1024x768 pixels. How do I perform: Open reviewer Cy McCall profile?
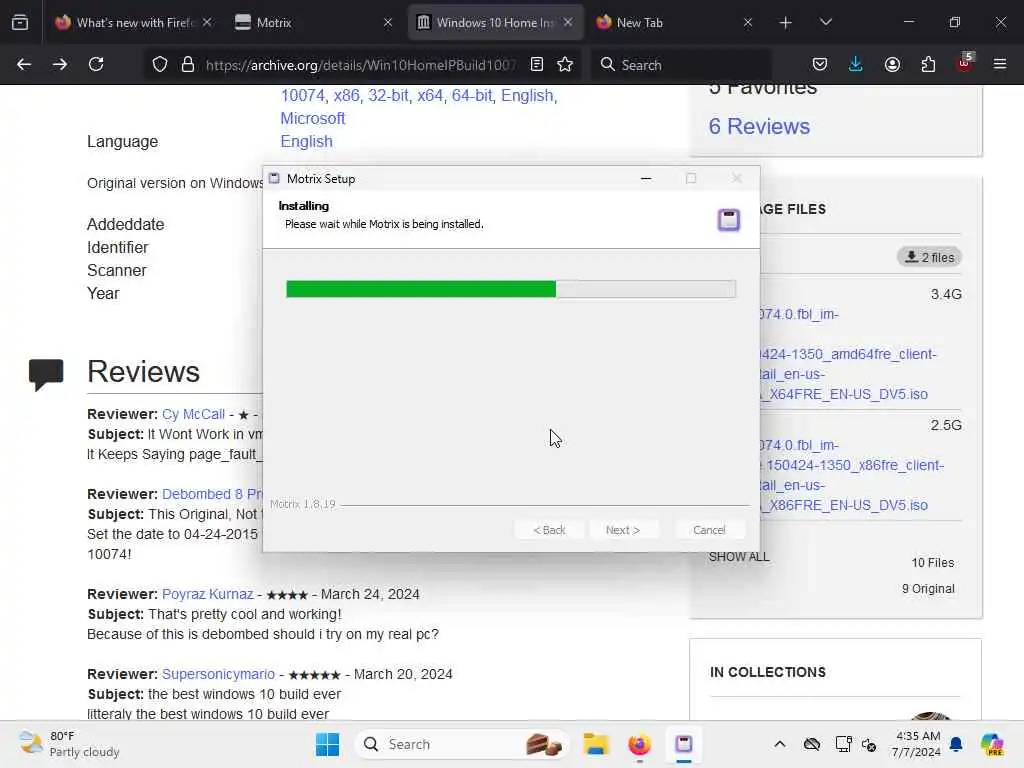pyautogui.click(x=193, y=415)
